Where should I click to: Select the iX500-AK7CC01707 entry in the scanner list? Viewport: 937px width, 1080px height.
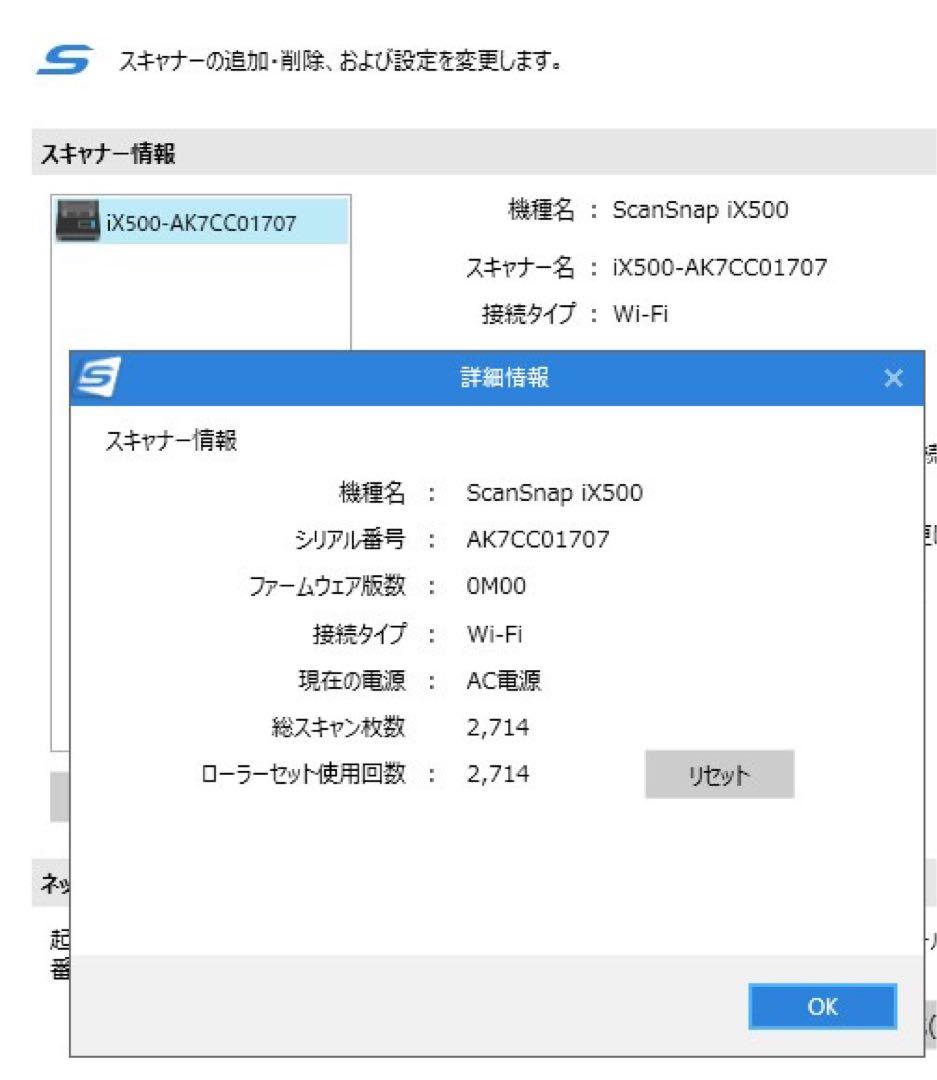pyautogui.click(x=200, y=215)
